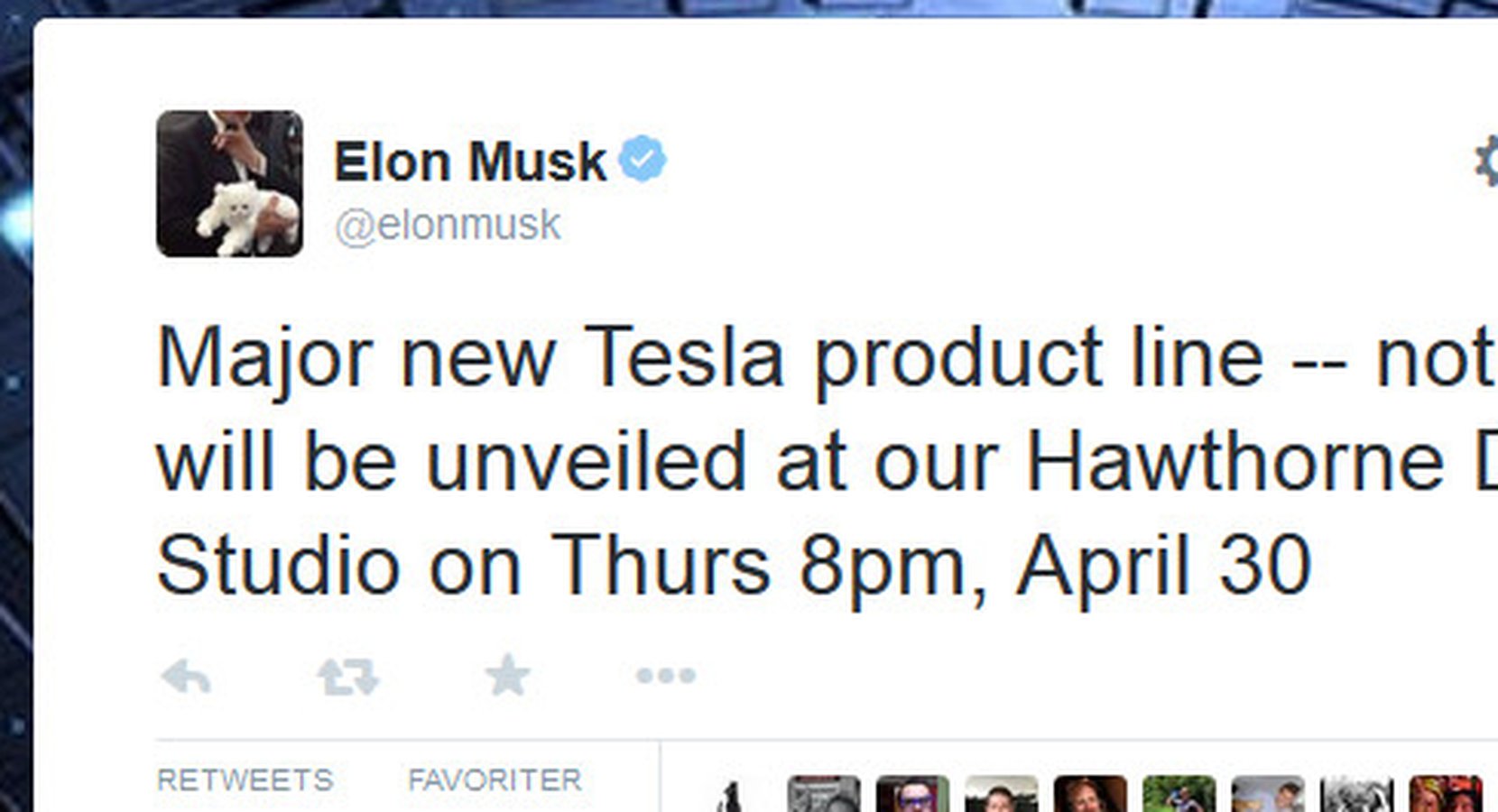Viewport: 1498px width, 812px height.
Task: Open the light blue-gray retweeter avatar
Action: point(1268,794)
